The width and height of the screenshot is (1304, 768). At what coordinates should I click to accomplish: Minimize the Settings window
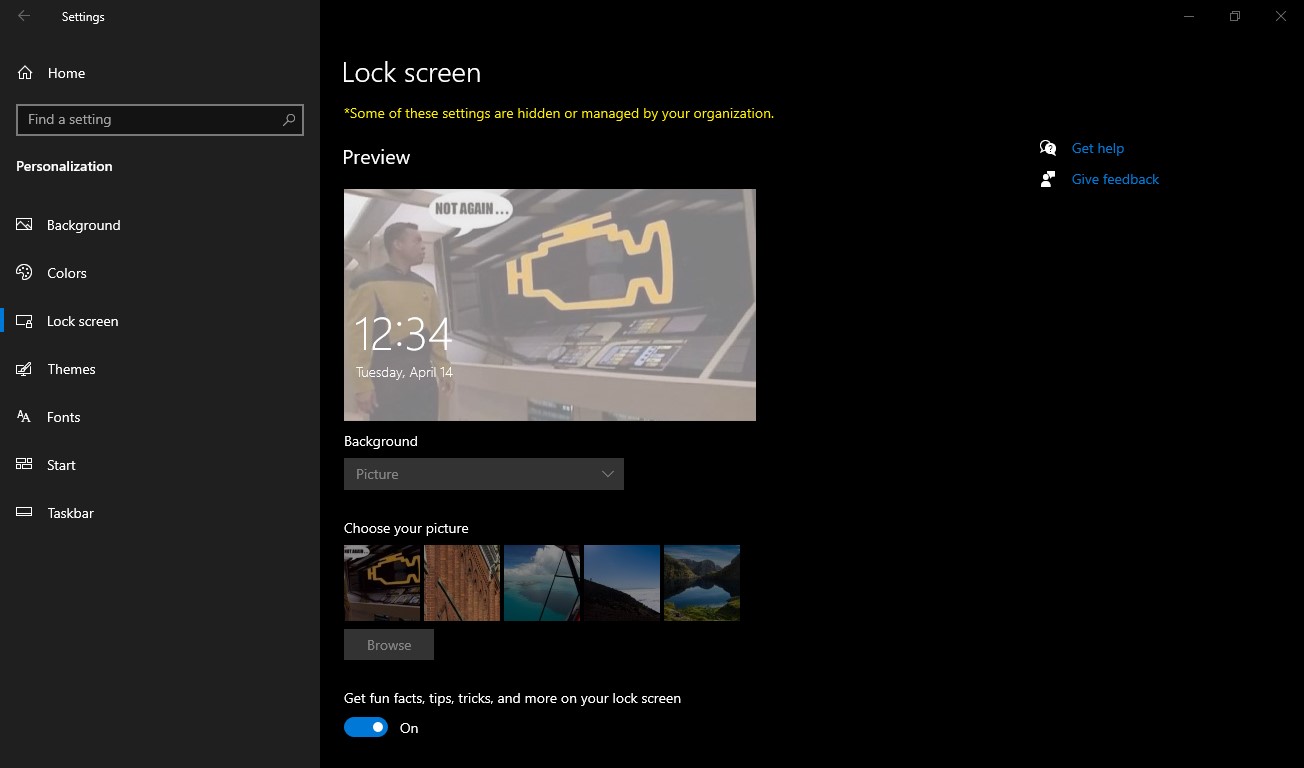[x=1189, y=16]
